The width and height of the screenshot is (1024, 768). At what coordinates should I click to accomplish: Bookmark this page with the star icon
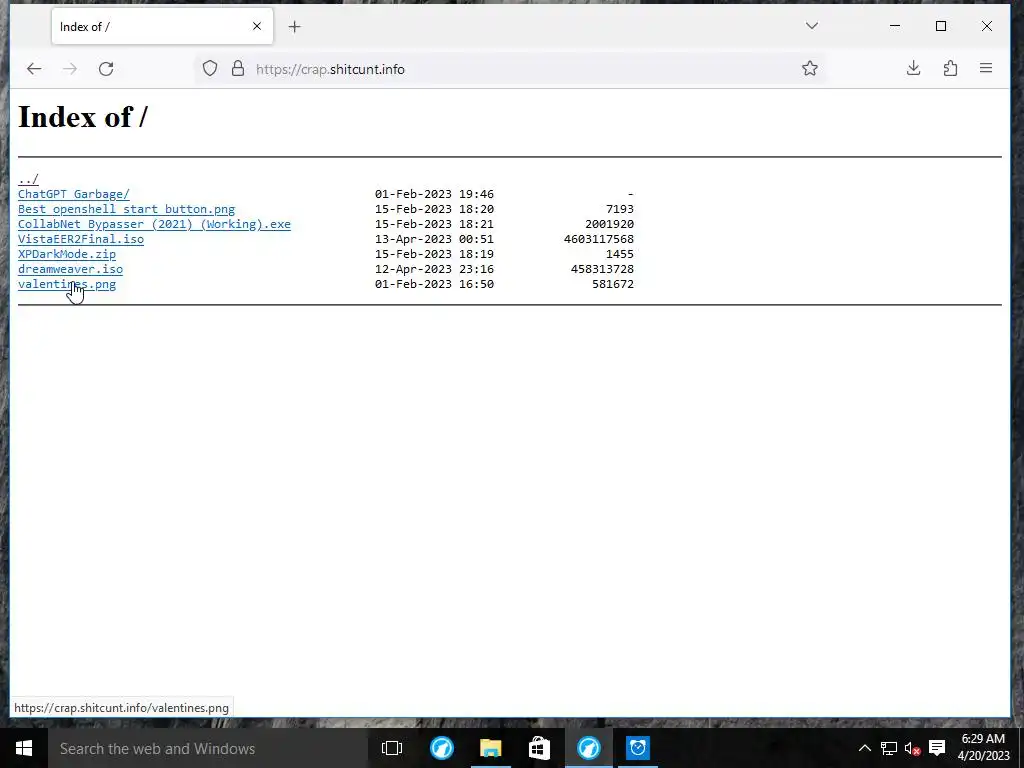(x=810, y=69)
